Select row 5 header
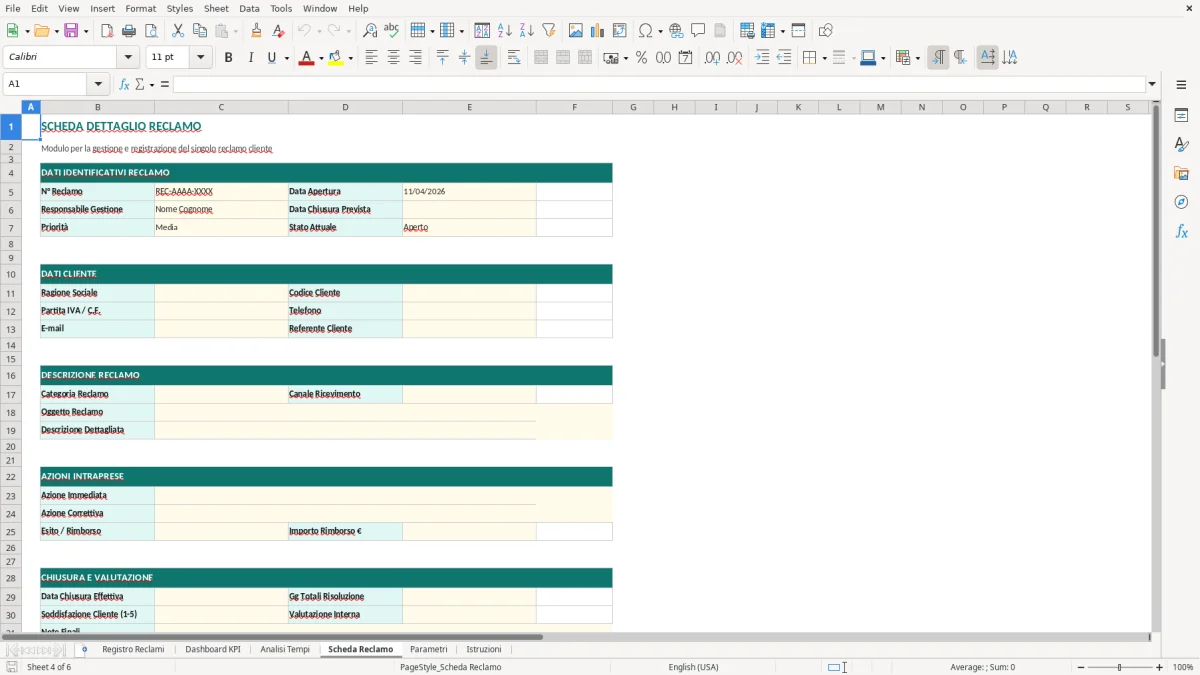This screenshot has height=675, width=1200. tap(11, 191)
